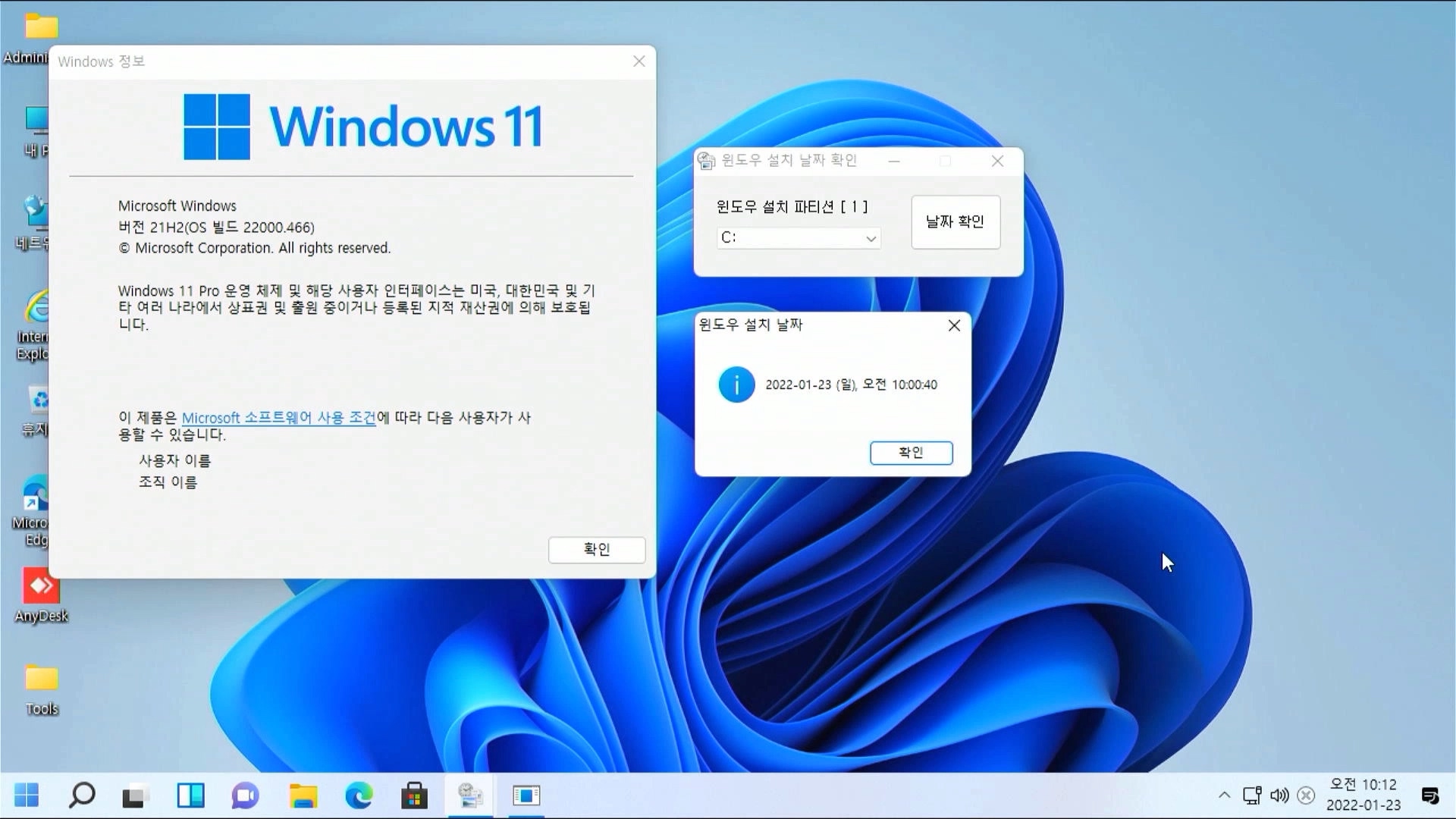This screenshot has width=1456, height=819.
Task: Open Microsoft Store from taskbar
Action: (x=414, y=795)
